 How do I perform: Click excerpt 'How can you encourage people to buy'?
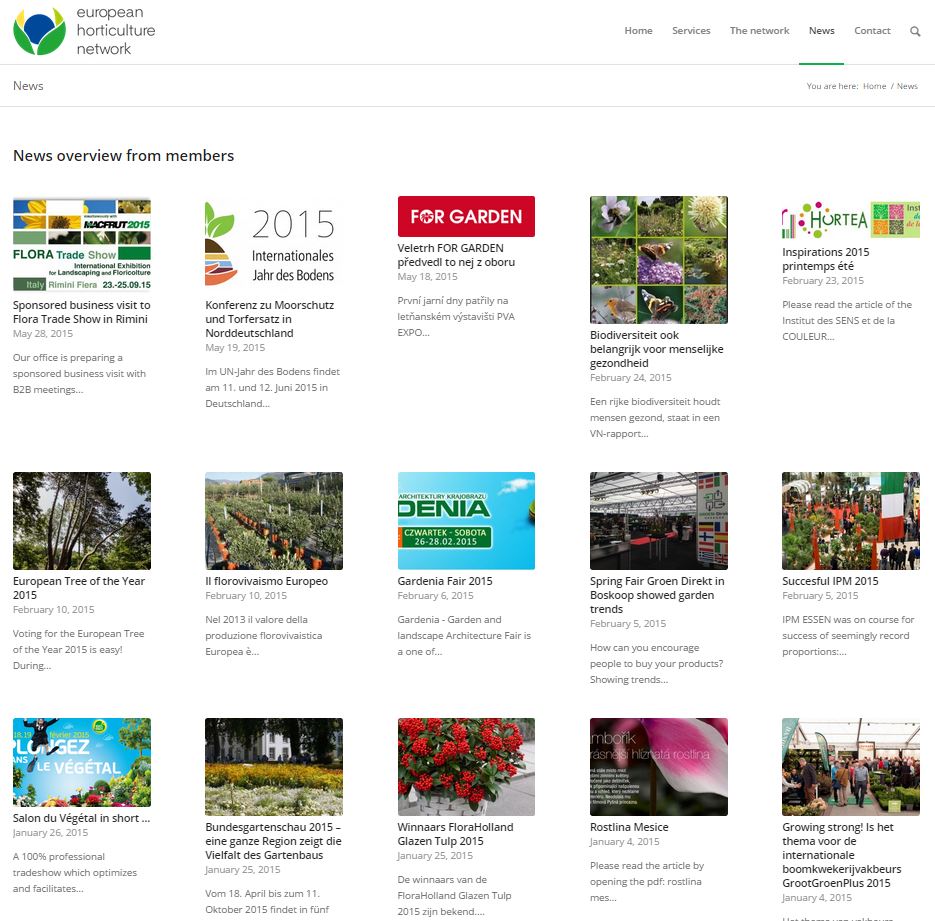[657, 663]
